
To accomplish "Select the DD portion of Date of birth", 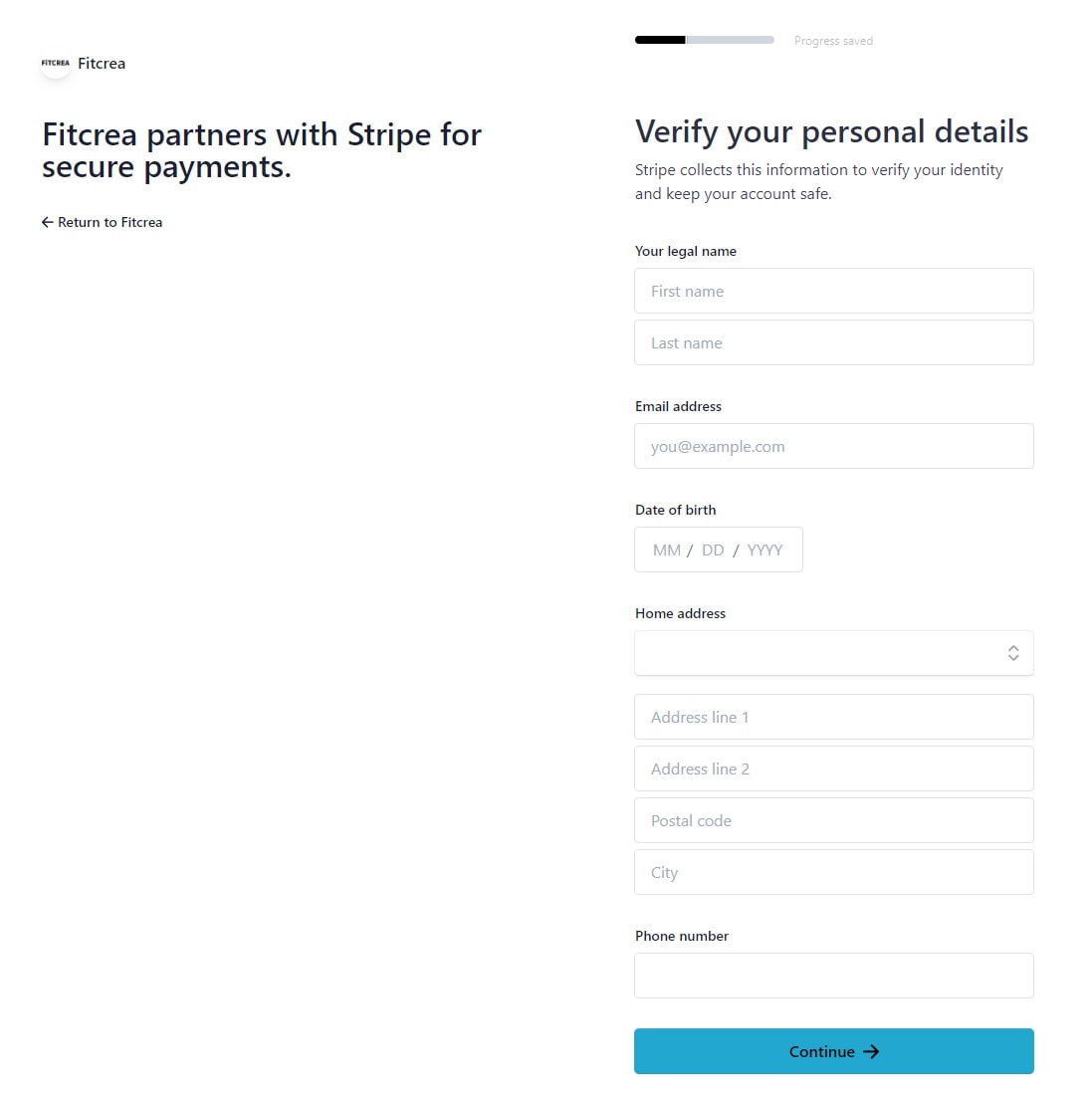I will (713, 550).
